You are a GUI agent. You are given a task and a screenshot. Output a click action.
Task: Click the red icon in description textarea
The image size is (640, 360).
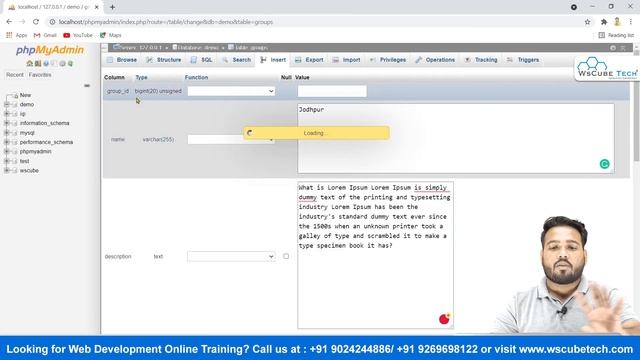pyautogui.click(x=444, y=318)
